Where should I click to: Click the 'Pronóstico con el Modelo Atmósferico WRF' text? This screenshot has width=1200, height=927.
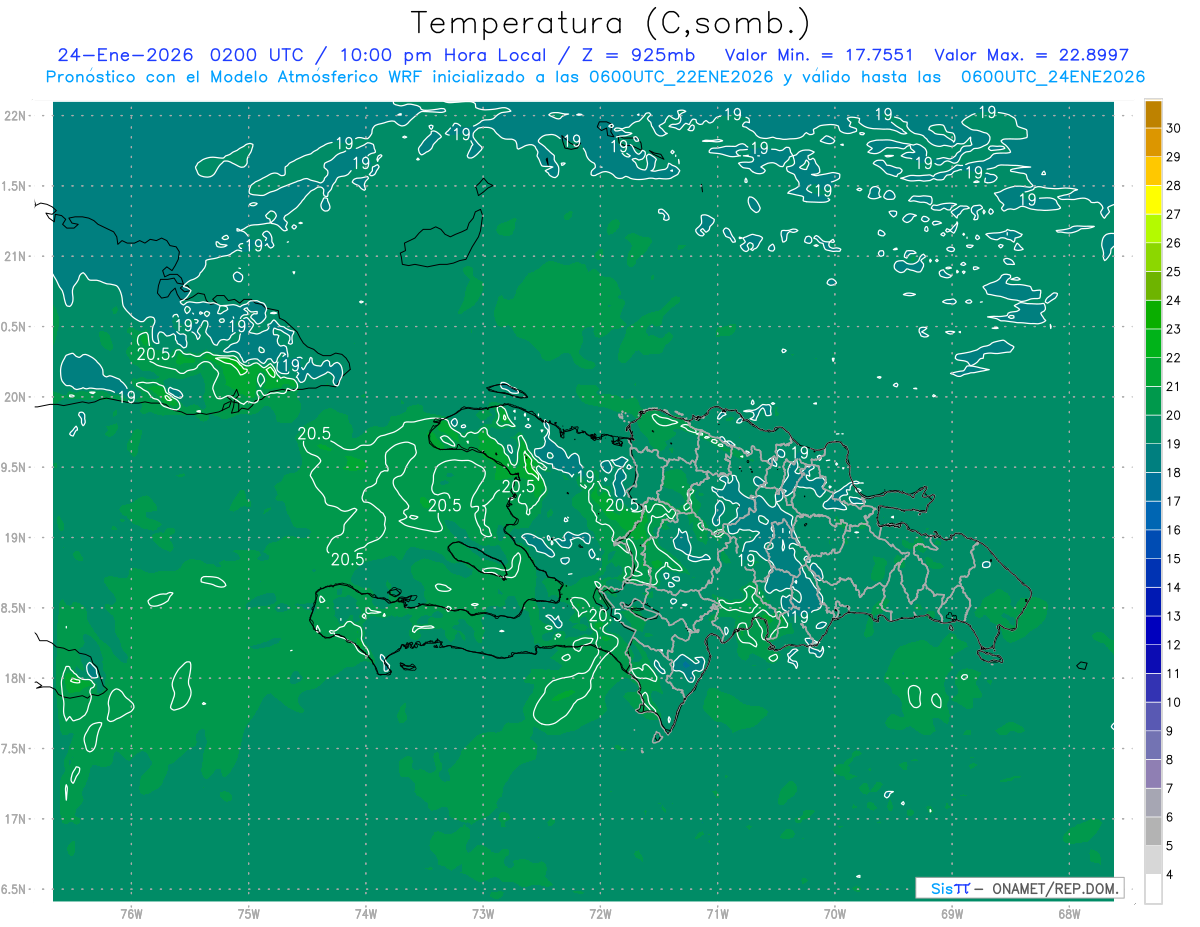234,77
